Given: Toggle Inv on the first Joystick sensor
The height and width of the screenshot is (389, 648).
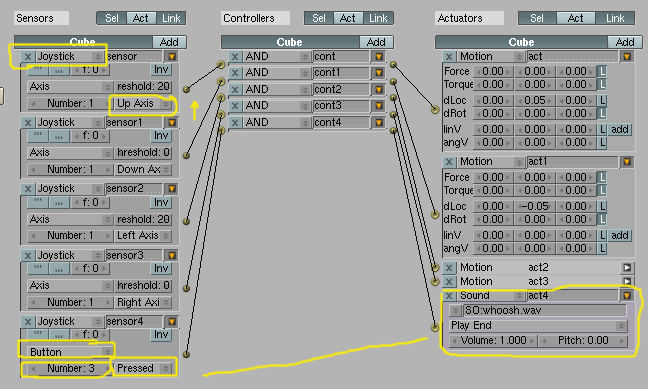Looking at the screenshot, I should point(161,69).
